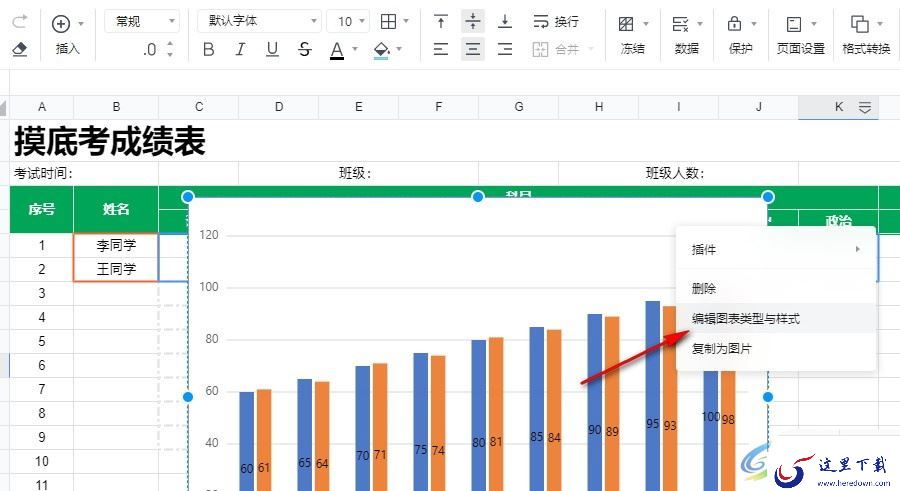The height and width of the screenshot is (491, 900).
Task: Toggle italic formatting I icon
Action: [x=240, y=50]
